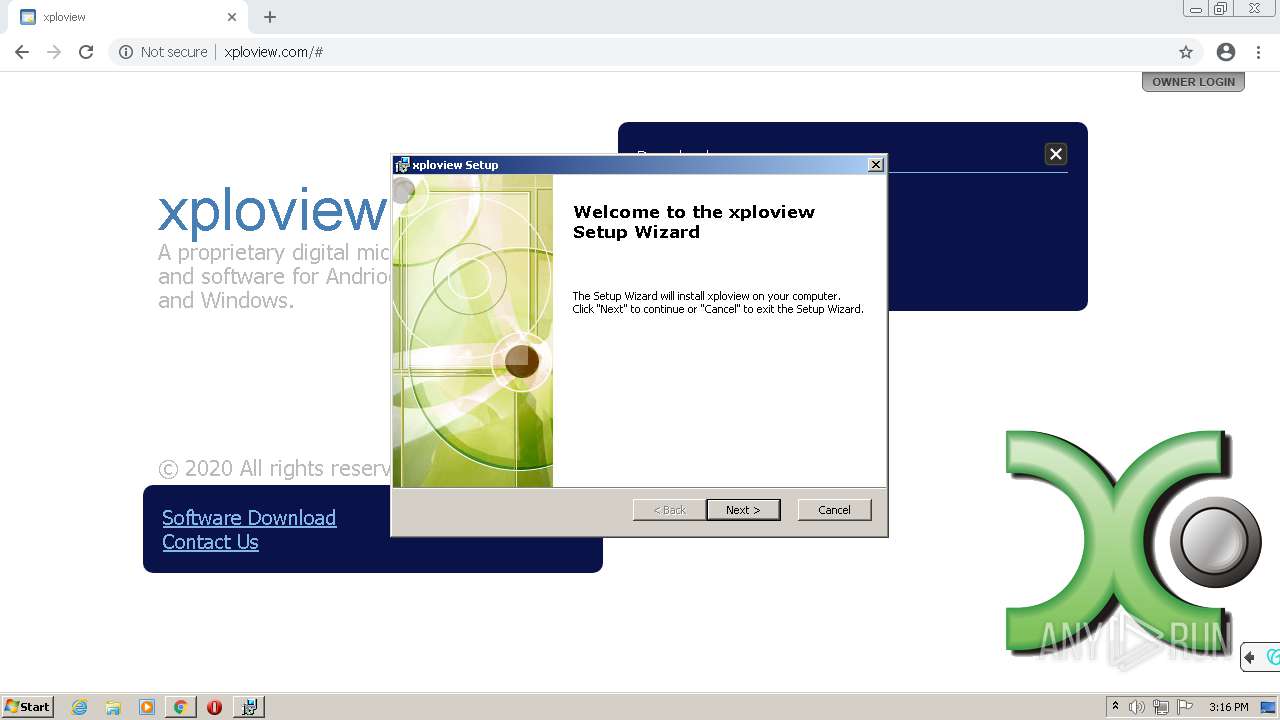Open the OWNER LOGIN button

point(1193,82)
